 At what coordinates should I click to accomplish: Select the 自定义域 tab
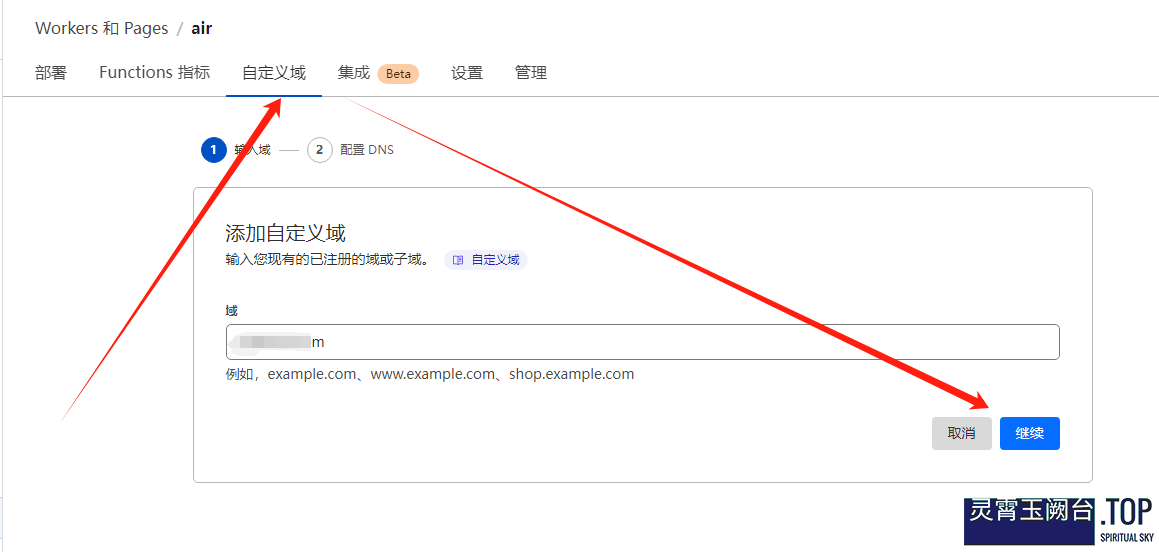point(274,73)
